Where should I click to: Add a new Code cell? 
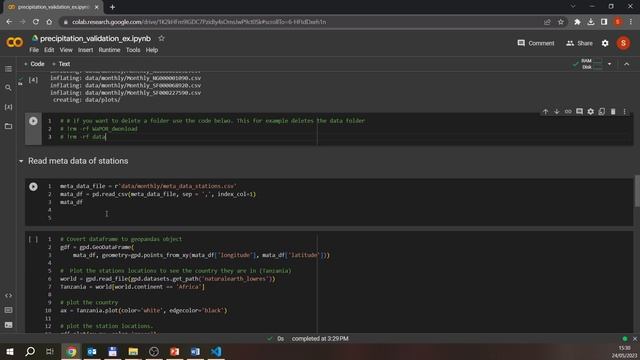[34, 64]
